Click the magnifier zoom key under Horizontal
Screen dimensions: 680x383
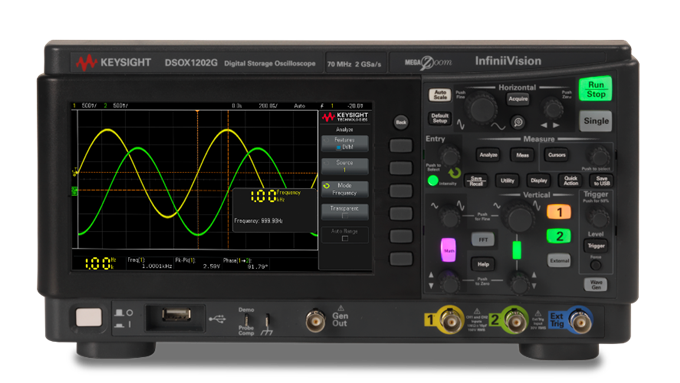coord(518,123)
